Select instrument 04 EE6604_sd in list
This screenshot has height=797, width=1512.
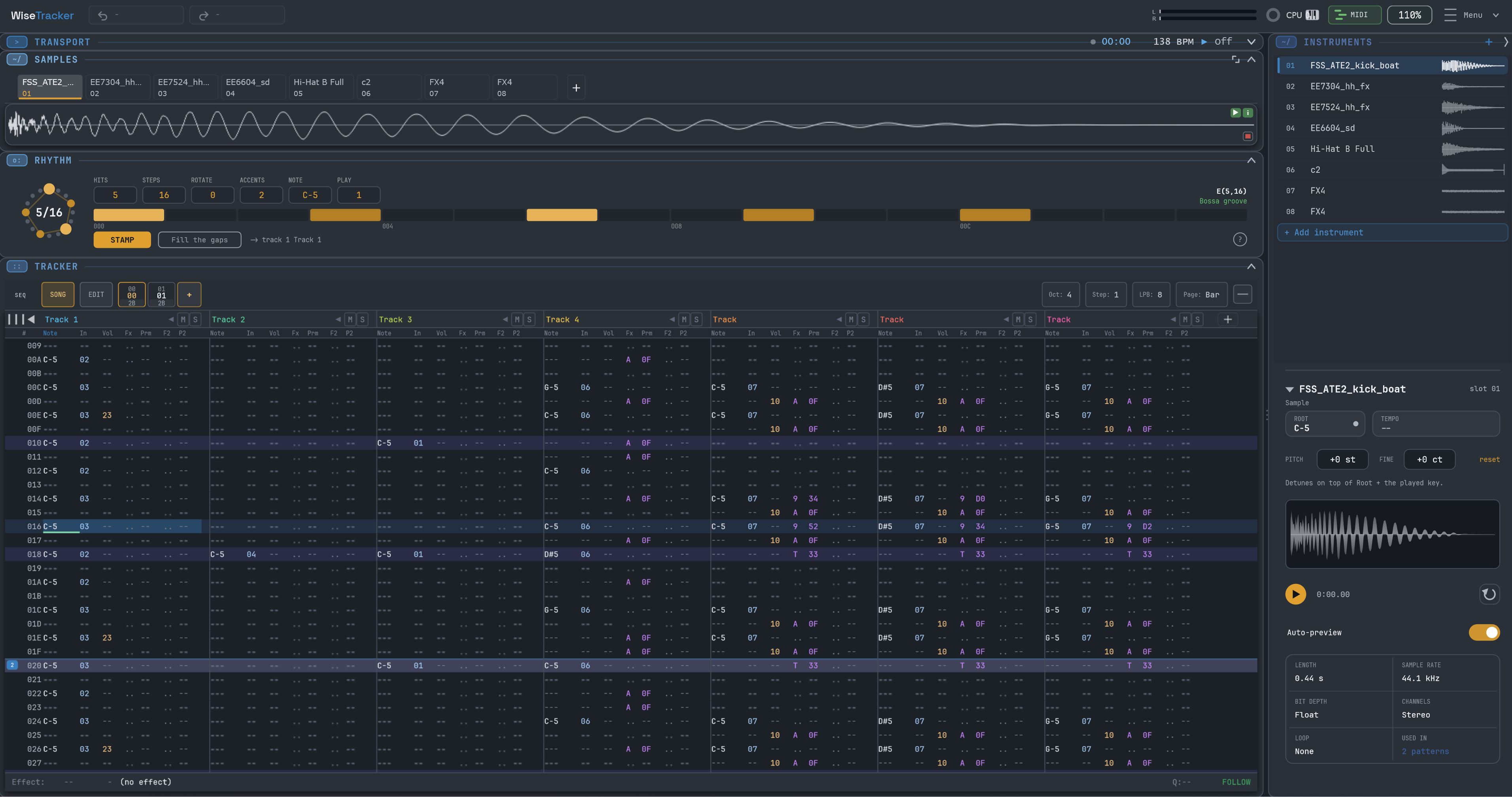click(x=1392, y=128)
